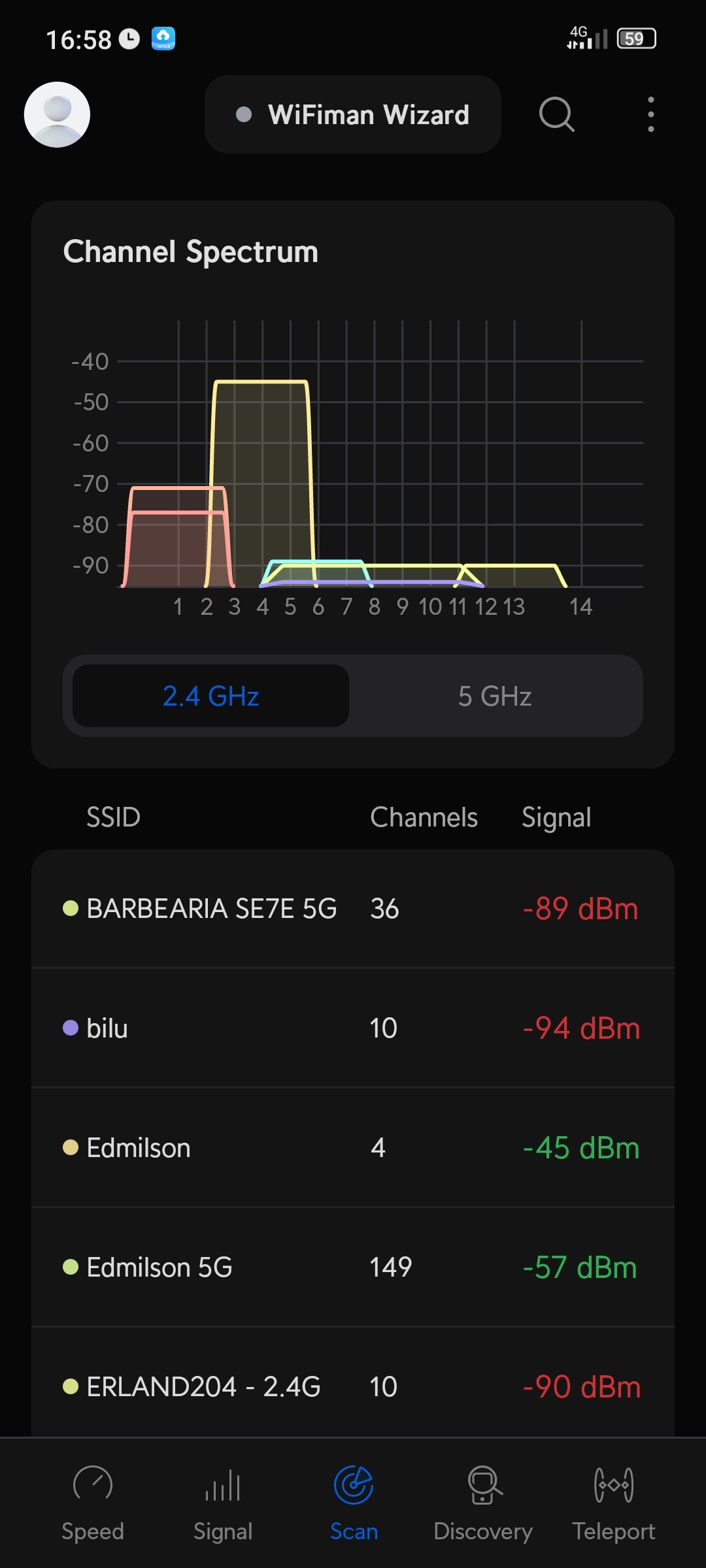The height and width of the screenshot is (1568, 706).
Task: Open the user profile avatar
Action: pyautogui.click(x=57, y=114)
